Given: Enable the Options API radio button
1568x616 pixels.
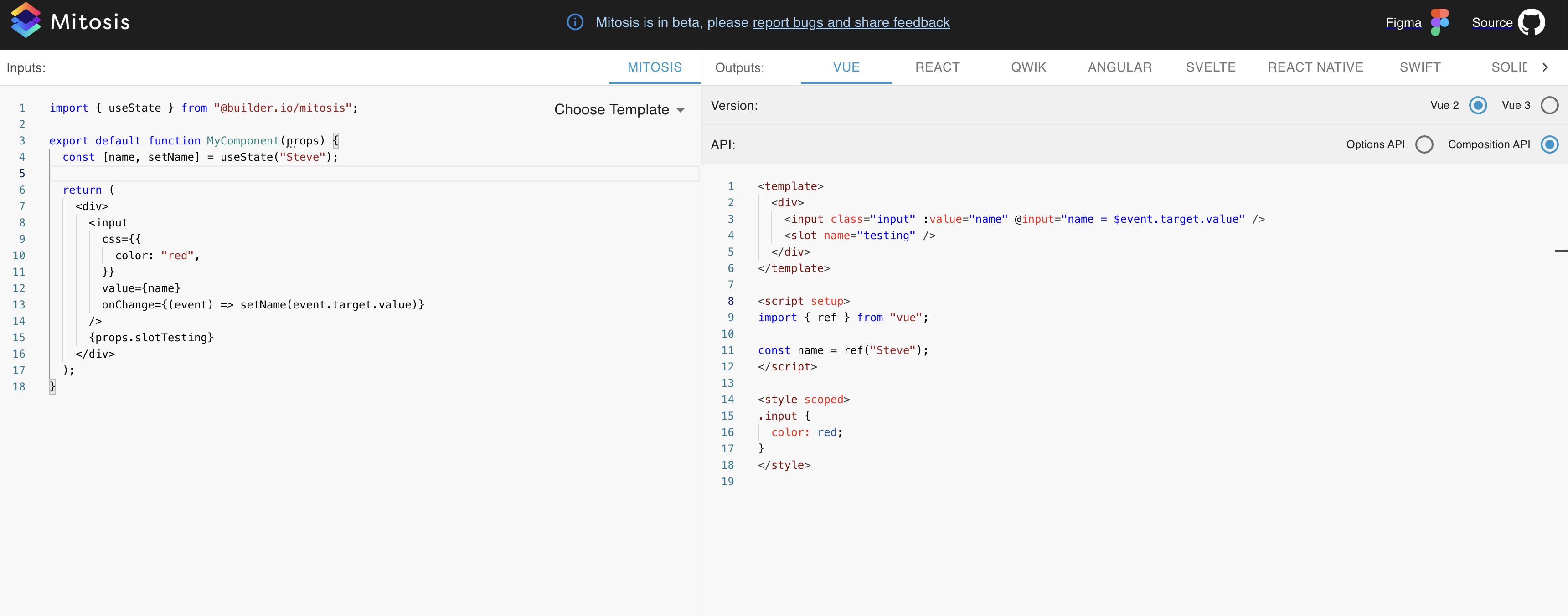Looking at the screenshot, I should (1424, 144).
